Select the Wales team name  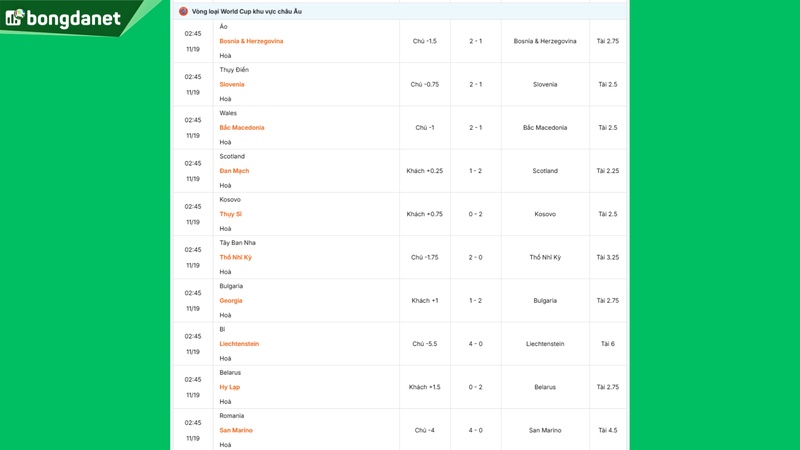coord(228,113)
